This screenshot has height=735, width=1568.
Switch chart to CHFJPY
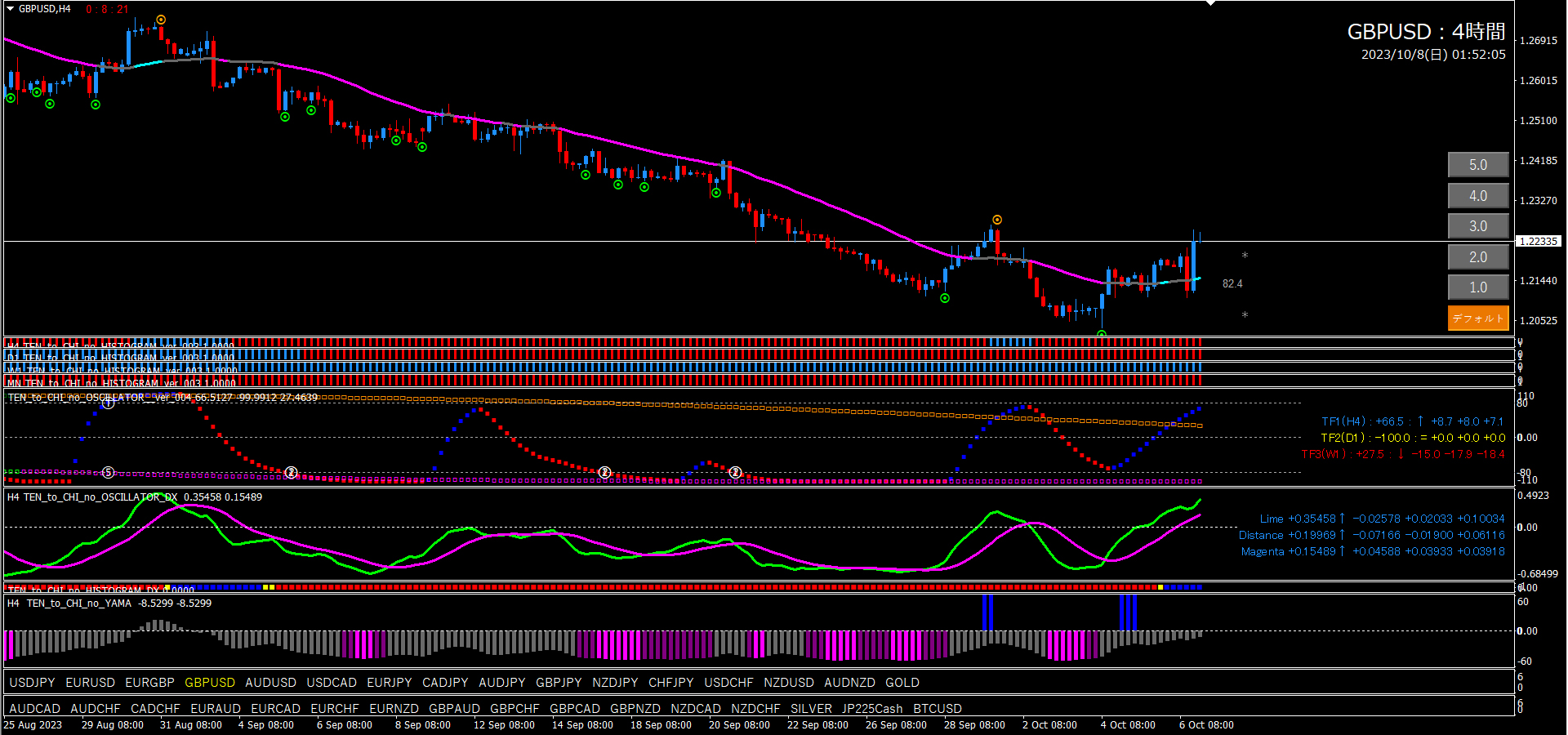[671, 683]
